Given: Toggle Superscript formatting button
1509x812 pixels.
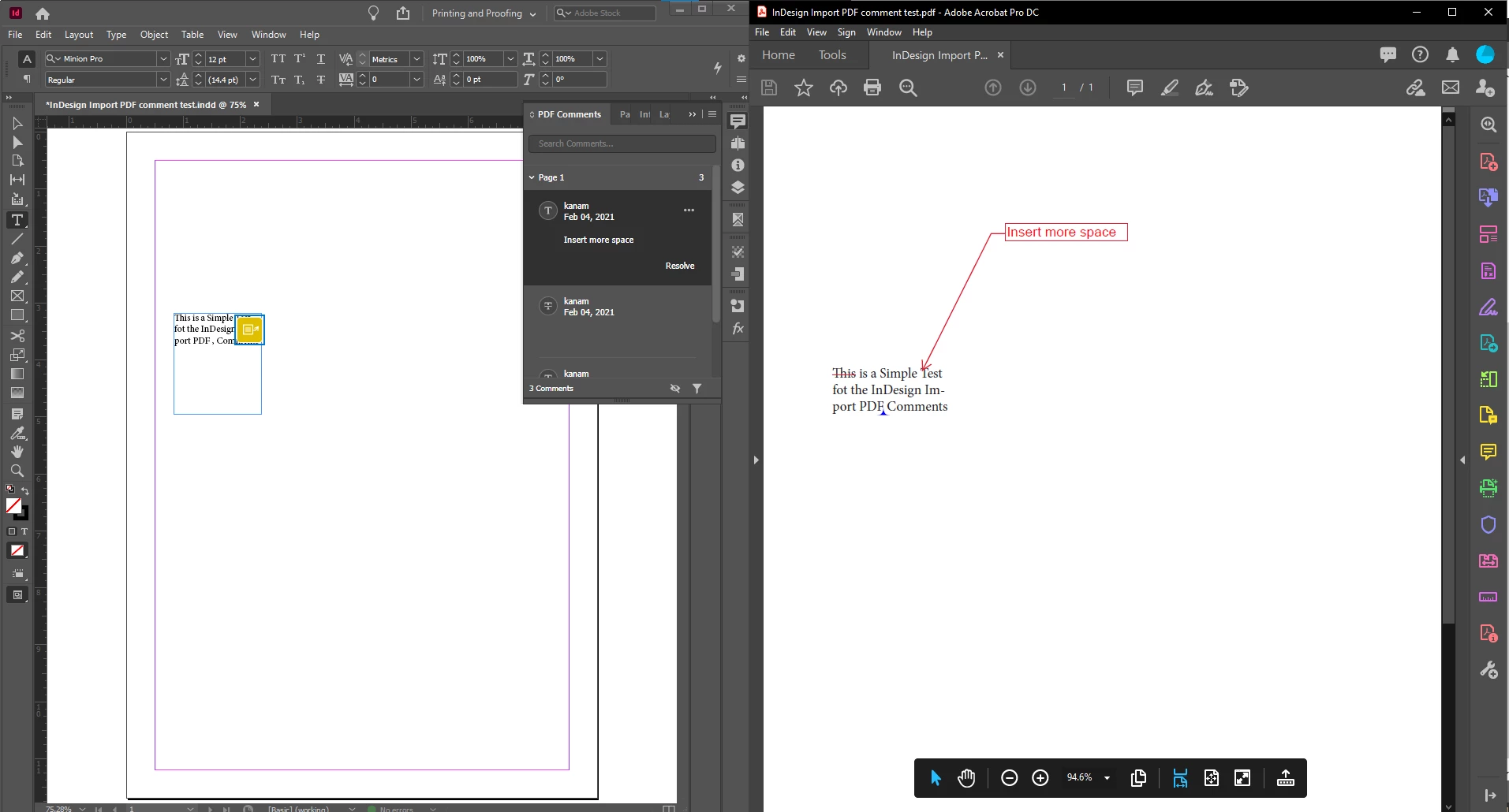Looking at the screenshot, I should (300, 59).
